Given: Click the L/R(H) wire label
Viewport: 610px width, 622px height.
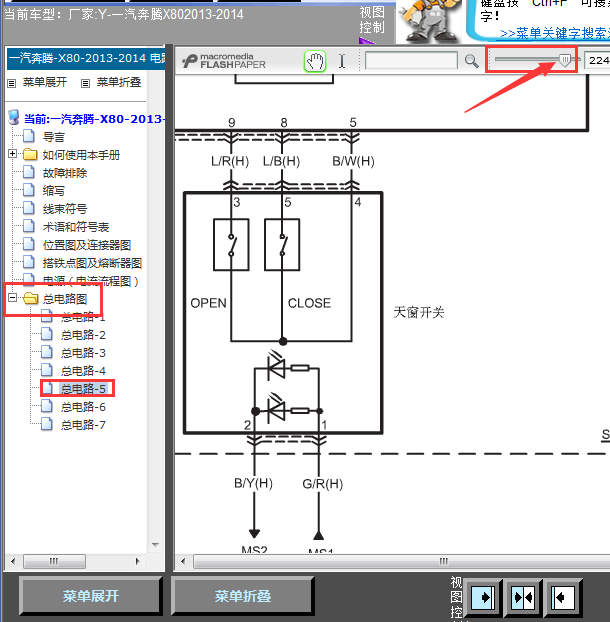Looking at the screenshot, I should click(x=230, y=161).
